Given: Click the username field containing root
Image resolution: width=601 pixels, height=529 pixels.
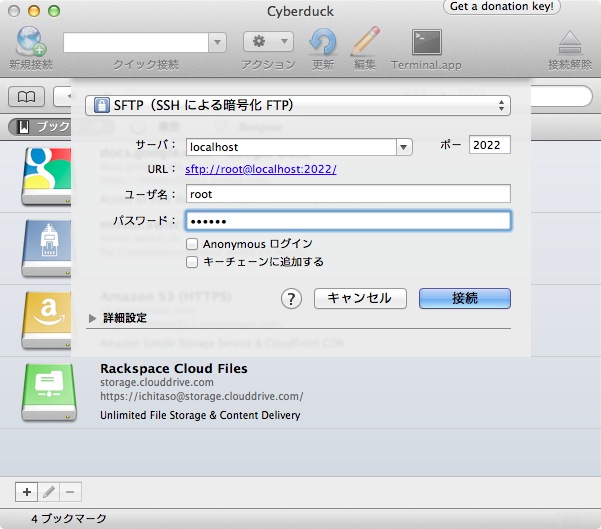Looking at the screenshot, I should (348, 194).
